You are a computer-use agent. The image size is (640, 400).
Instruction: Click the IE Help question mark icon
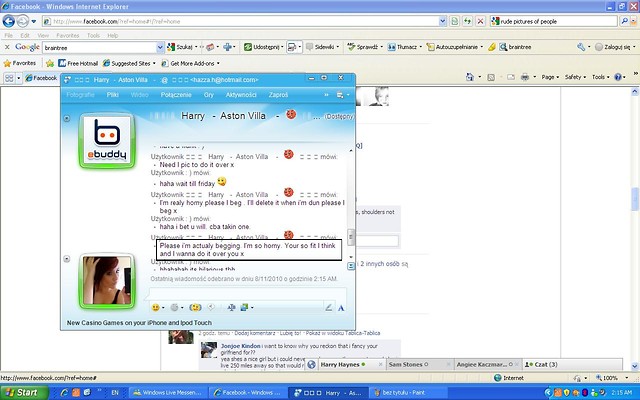618,77
